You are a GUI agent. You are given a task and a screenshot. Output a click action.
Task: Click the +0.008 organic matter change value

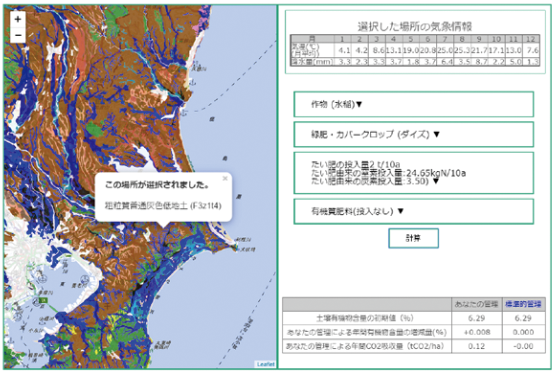point(476,332)
